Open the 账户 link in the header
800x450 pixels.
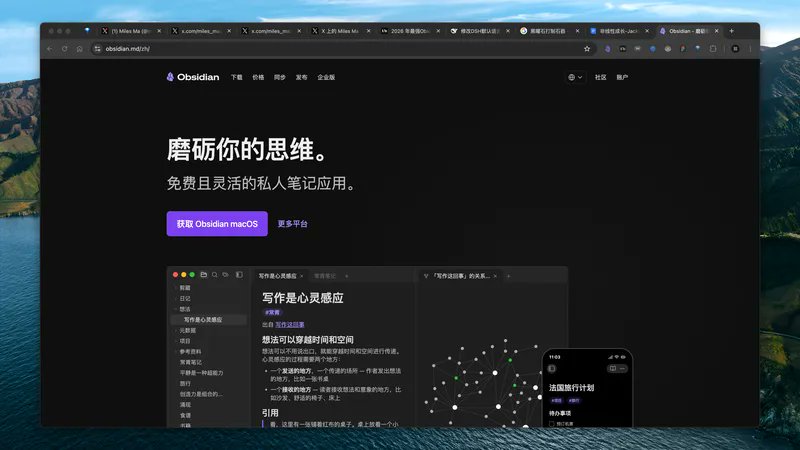tap(622, 78)
